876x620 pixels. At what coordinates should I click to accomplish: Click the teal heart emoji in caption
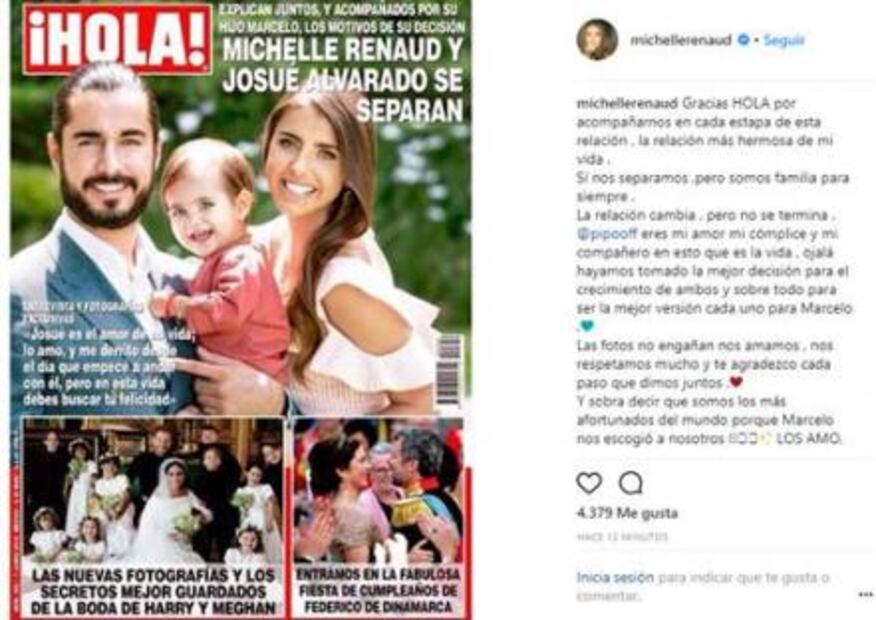[x=587, y=326]
